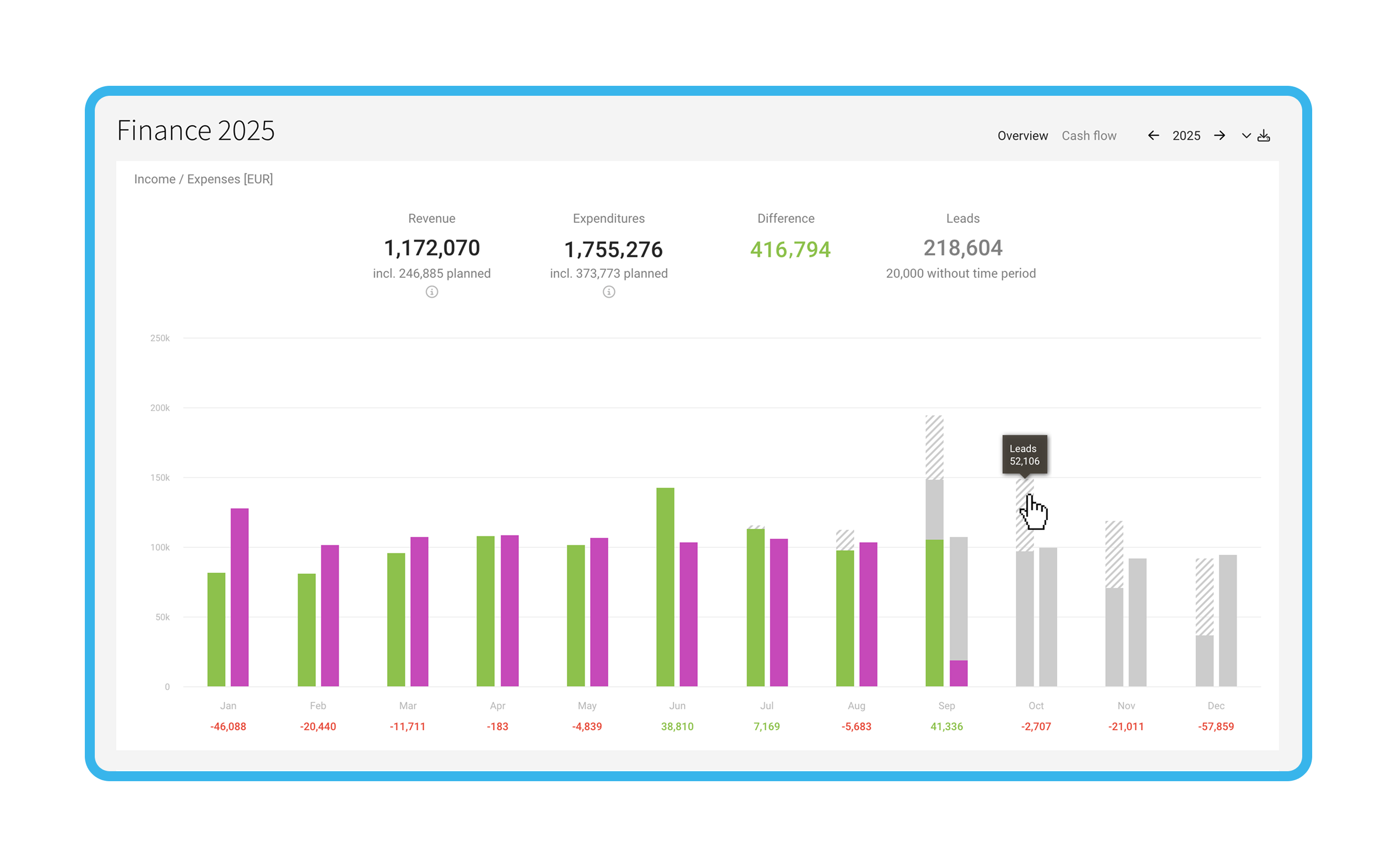Click the 2025 year selector
Viewport: 1397px width, 868px height.
click(1186, 136)
